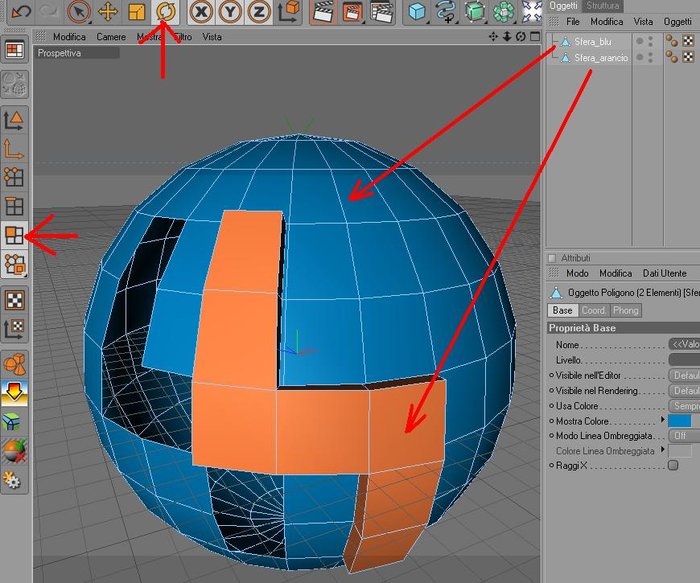
Task: Expand the Mostra Colore arrow
Action: point(662,420)
